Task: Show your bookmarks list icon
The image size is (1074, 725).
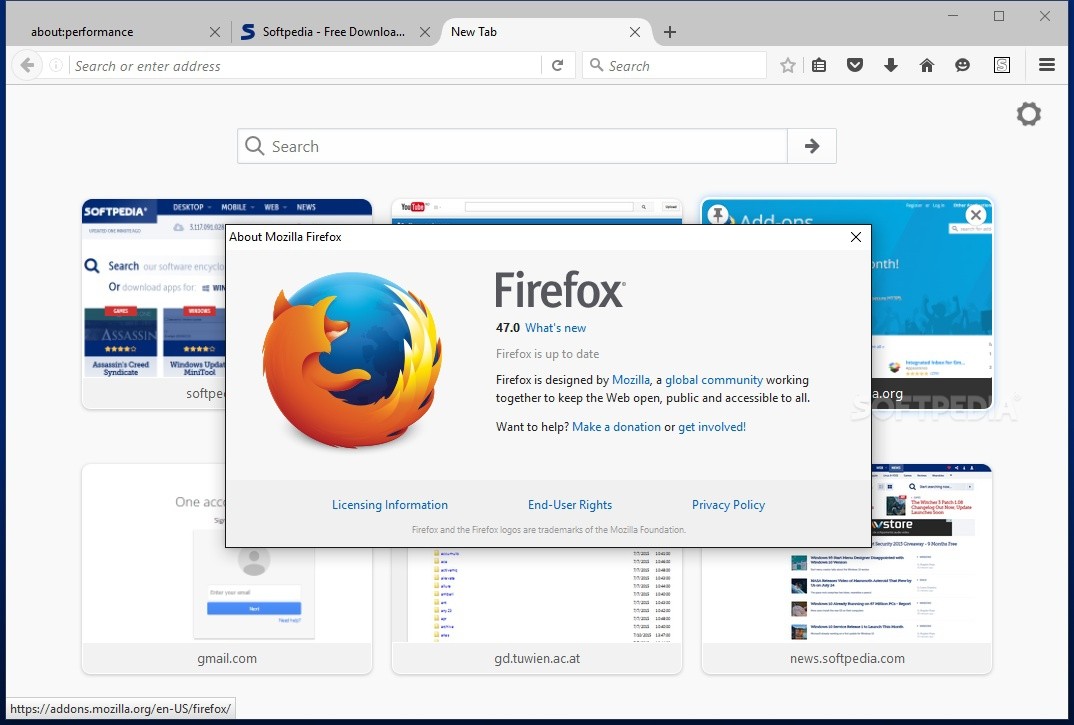Action: [819, 66]
